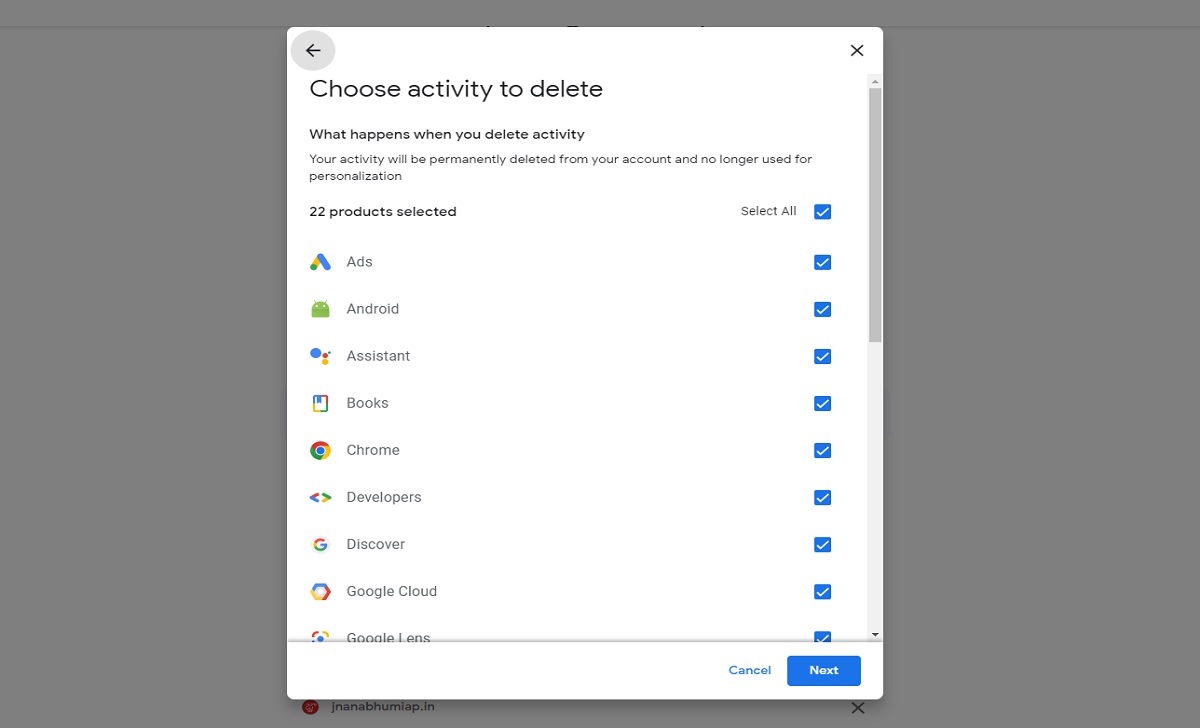Click the Assistant label text
The image size is (1200, 728).
[x=378, y=356]
